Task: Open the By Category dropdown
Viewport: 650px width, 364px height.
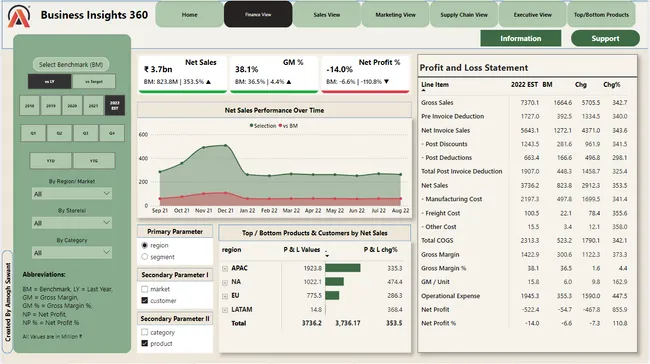Action: point(72,252)
